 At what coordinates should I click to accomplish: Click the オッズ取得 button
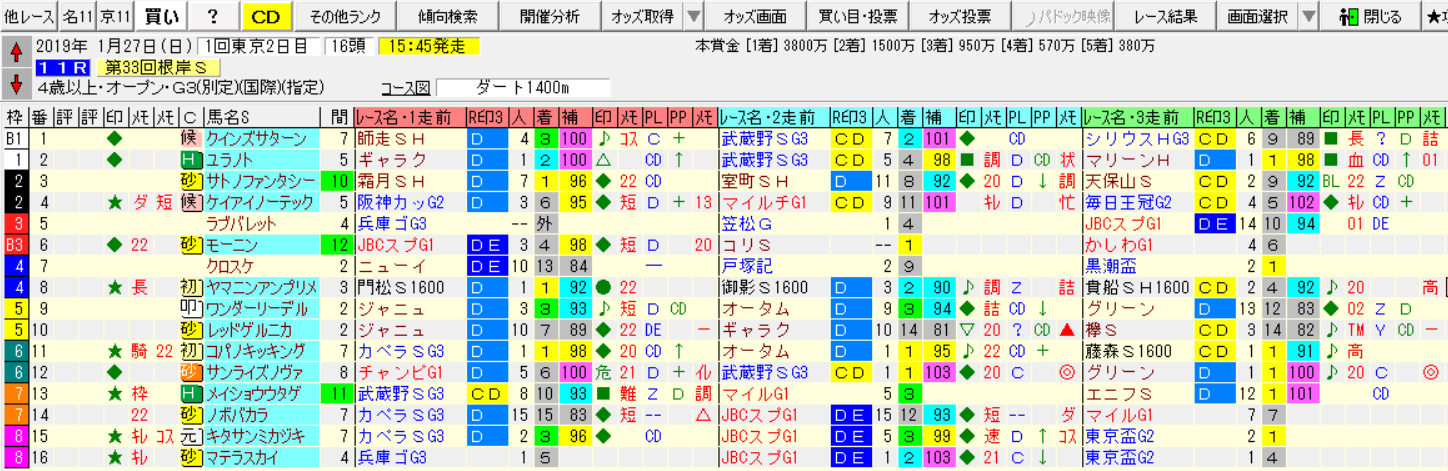click(642, 16)
